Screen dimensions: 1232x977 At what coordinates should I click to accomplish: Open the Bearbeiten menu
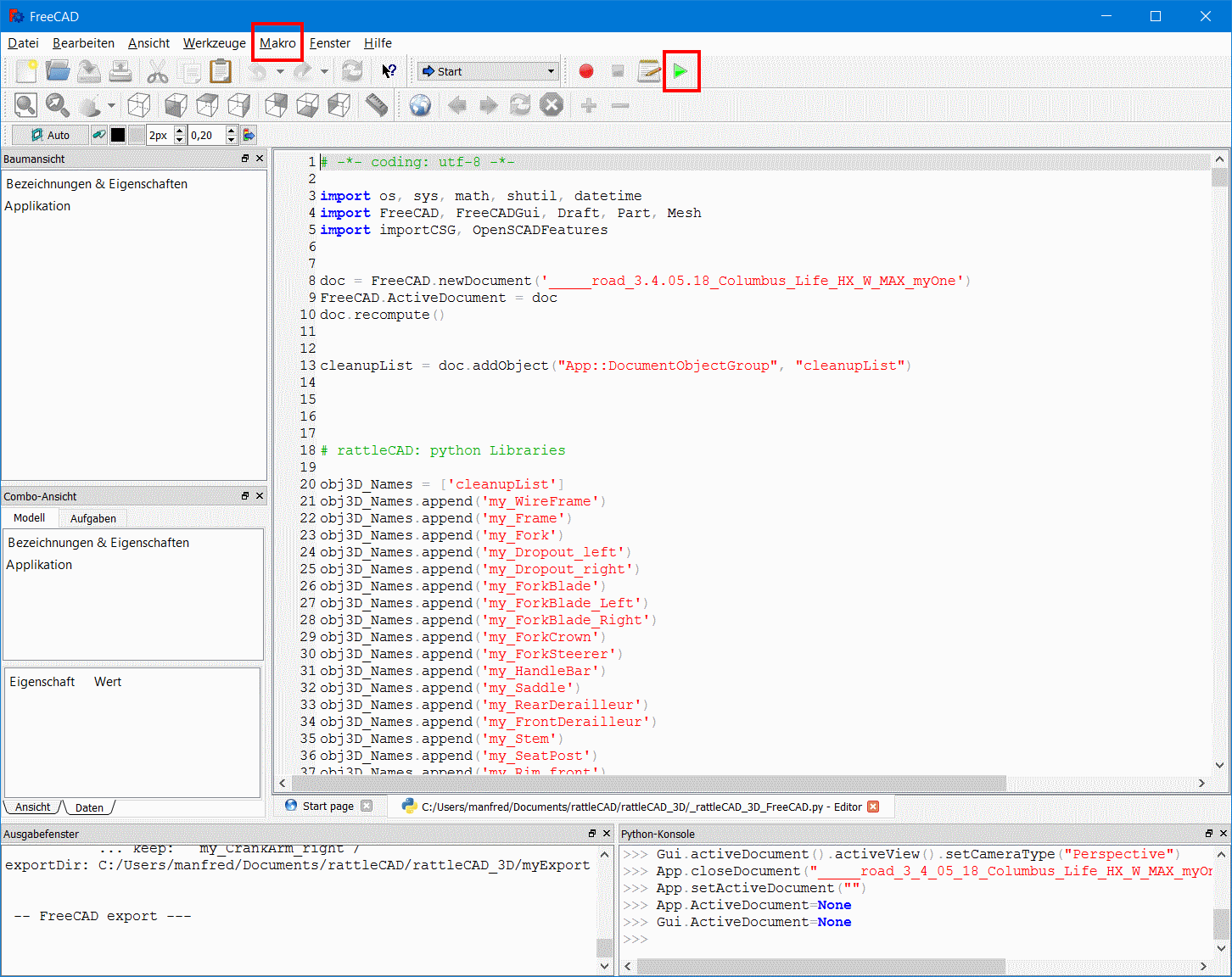pyautogui.click(x=83, y=43)
